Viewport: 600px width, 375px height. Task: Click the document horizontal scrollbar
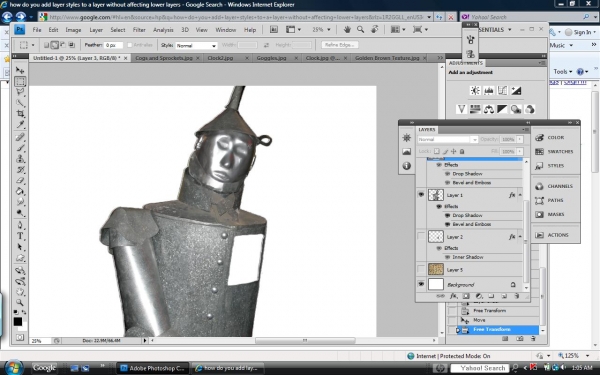click(x=305, y=340)
